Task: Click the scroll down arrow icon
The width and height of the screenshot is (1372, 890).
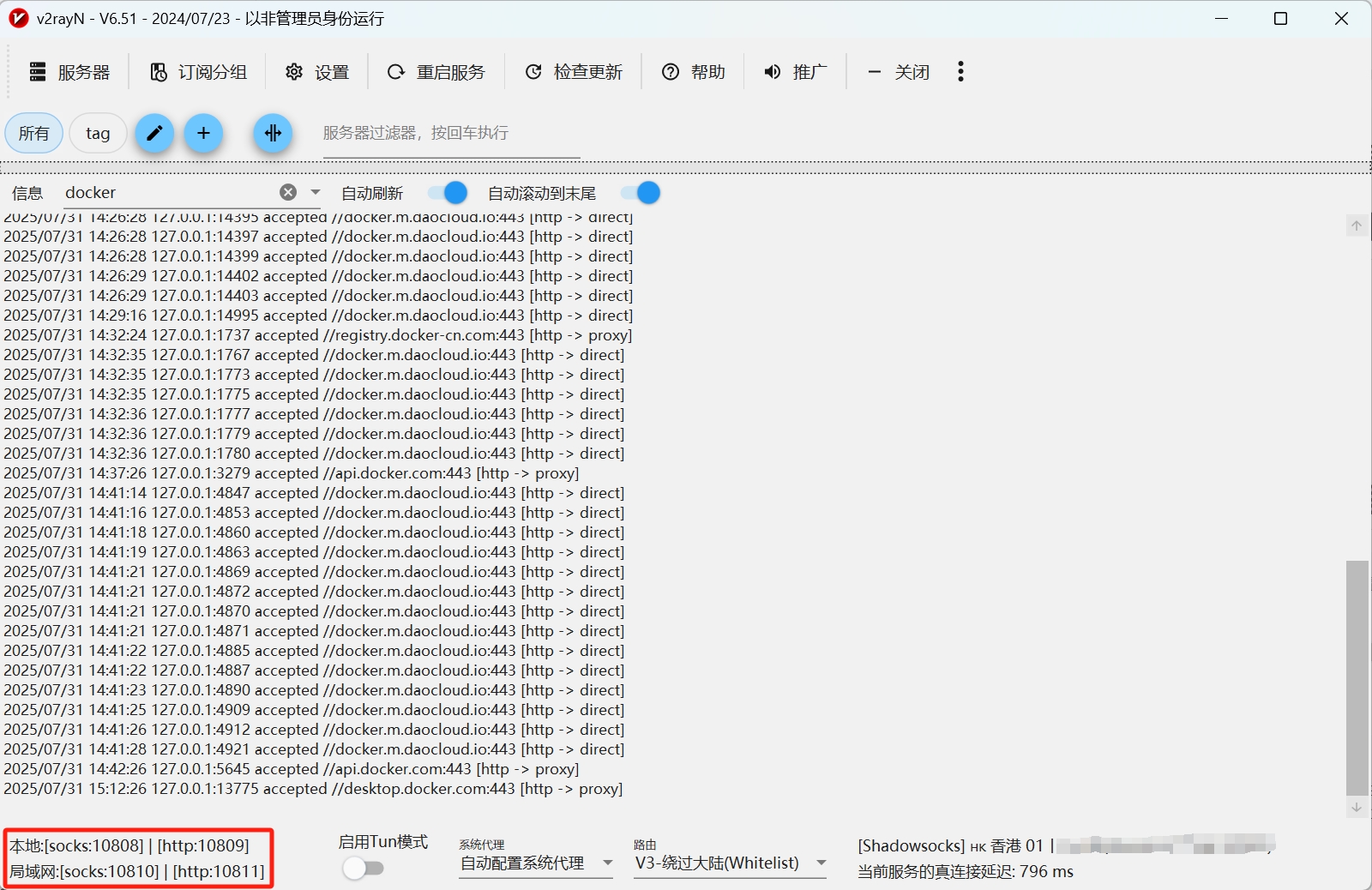Action: tap(1357, 807)
